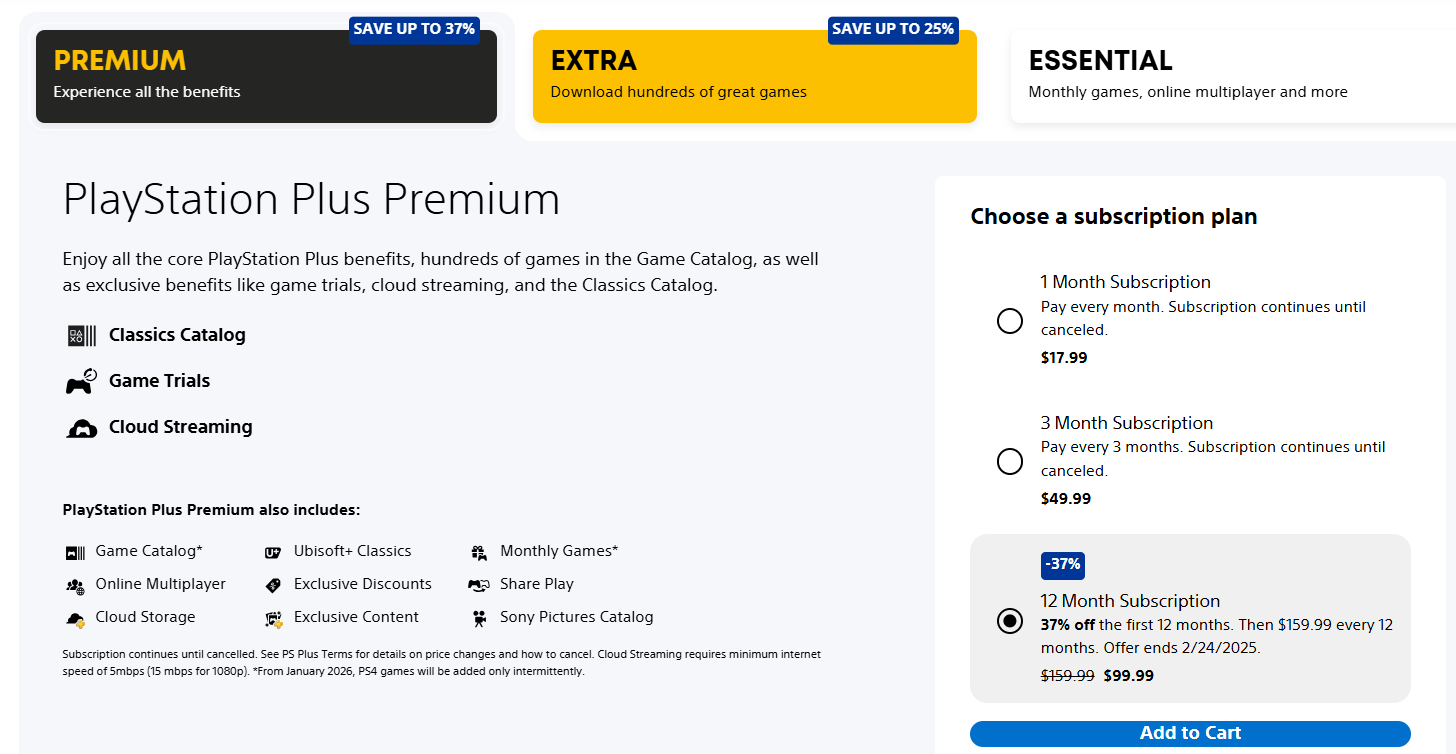Click the Cloud Storage icon
The width and height of the screenshot is (1456, 754).
coord(75,617)
